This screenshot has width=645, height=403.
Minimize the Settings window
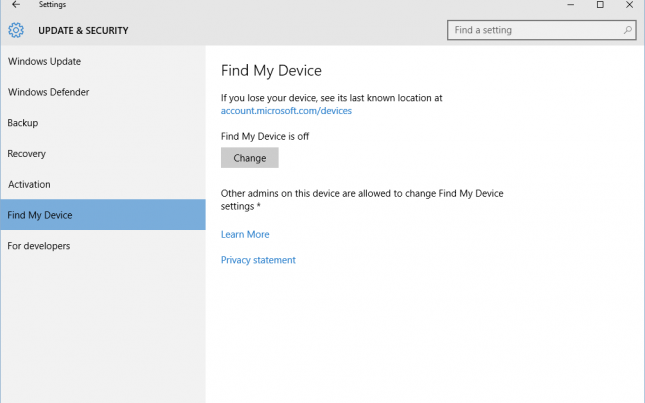pyautogui.click(x=566, y=5)
